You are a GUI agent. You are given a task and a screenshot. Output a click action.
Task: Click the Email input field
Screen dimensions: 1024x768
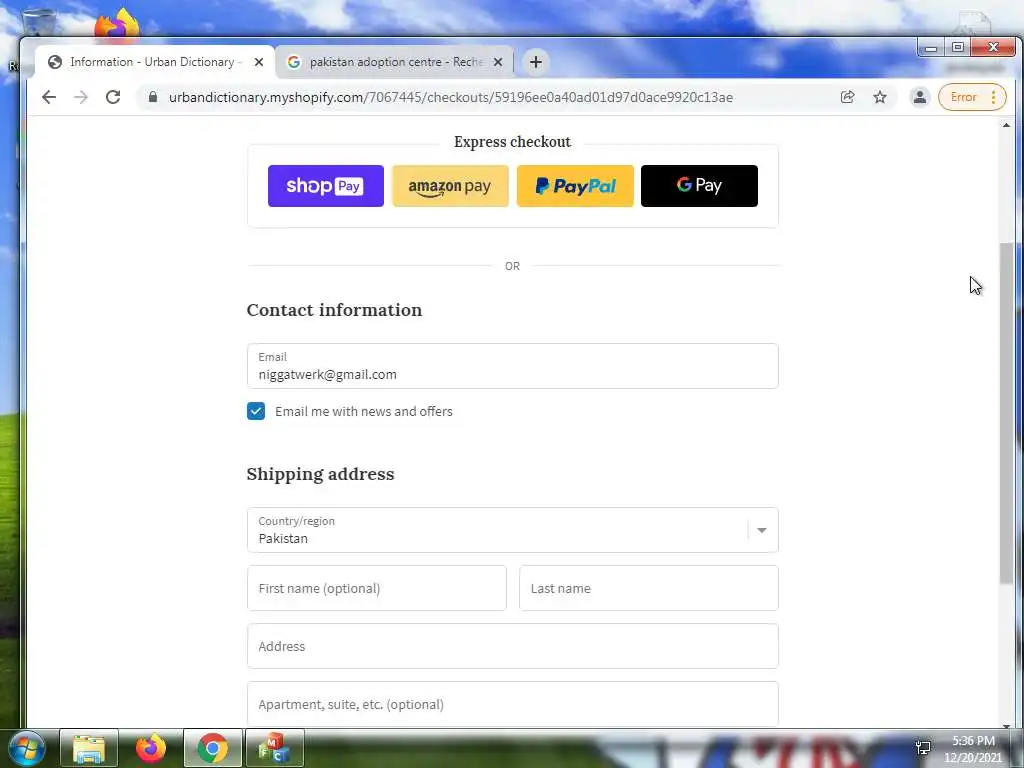513,366
